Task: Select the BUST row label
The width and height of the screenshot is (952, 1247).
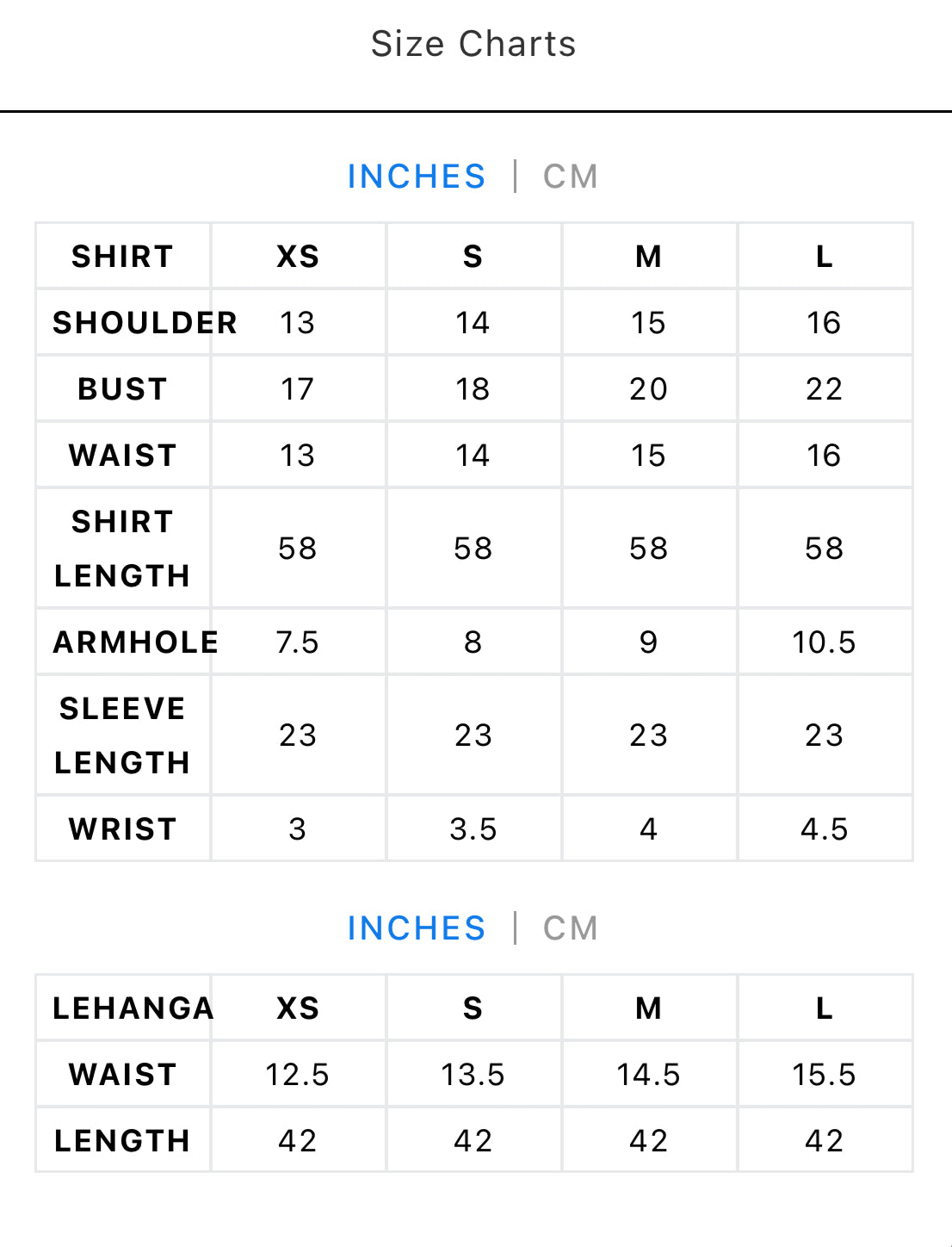Action: [x=123, y=388]
